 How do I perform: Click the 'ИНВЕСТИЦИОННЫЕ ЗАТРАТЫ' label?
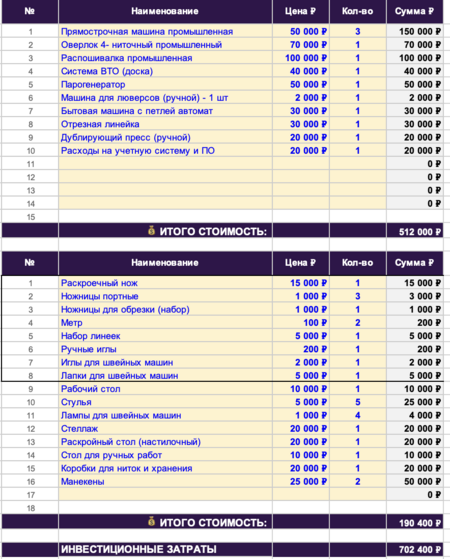139,549
